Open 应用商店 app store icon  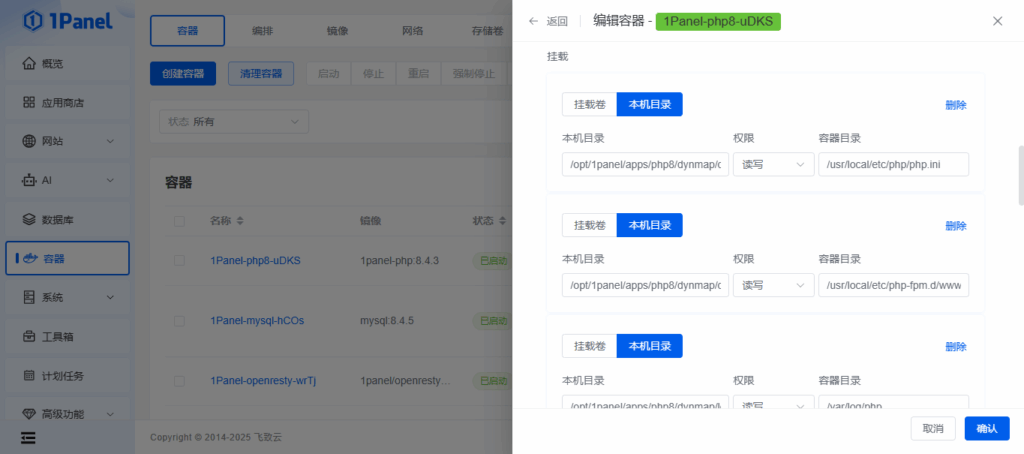(x=29, y=102)
